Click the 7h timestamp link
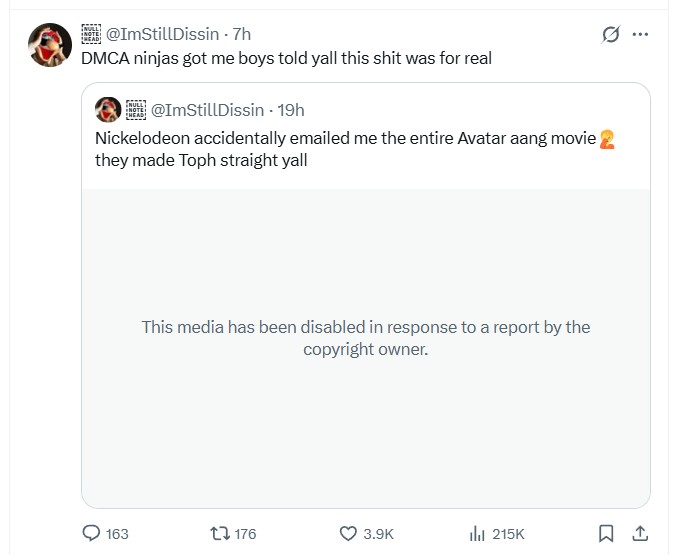The width and height of the screenshot is (690, 555). click(x=242, y=35)
